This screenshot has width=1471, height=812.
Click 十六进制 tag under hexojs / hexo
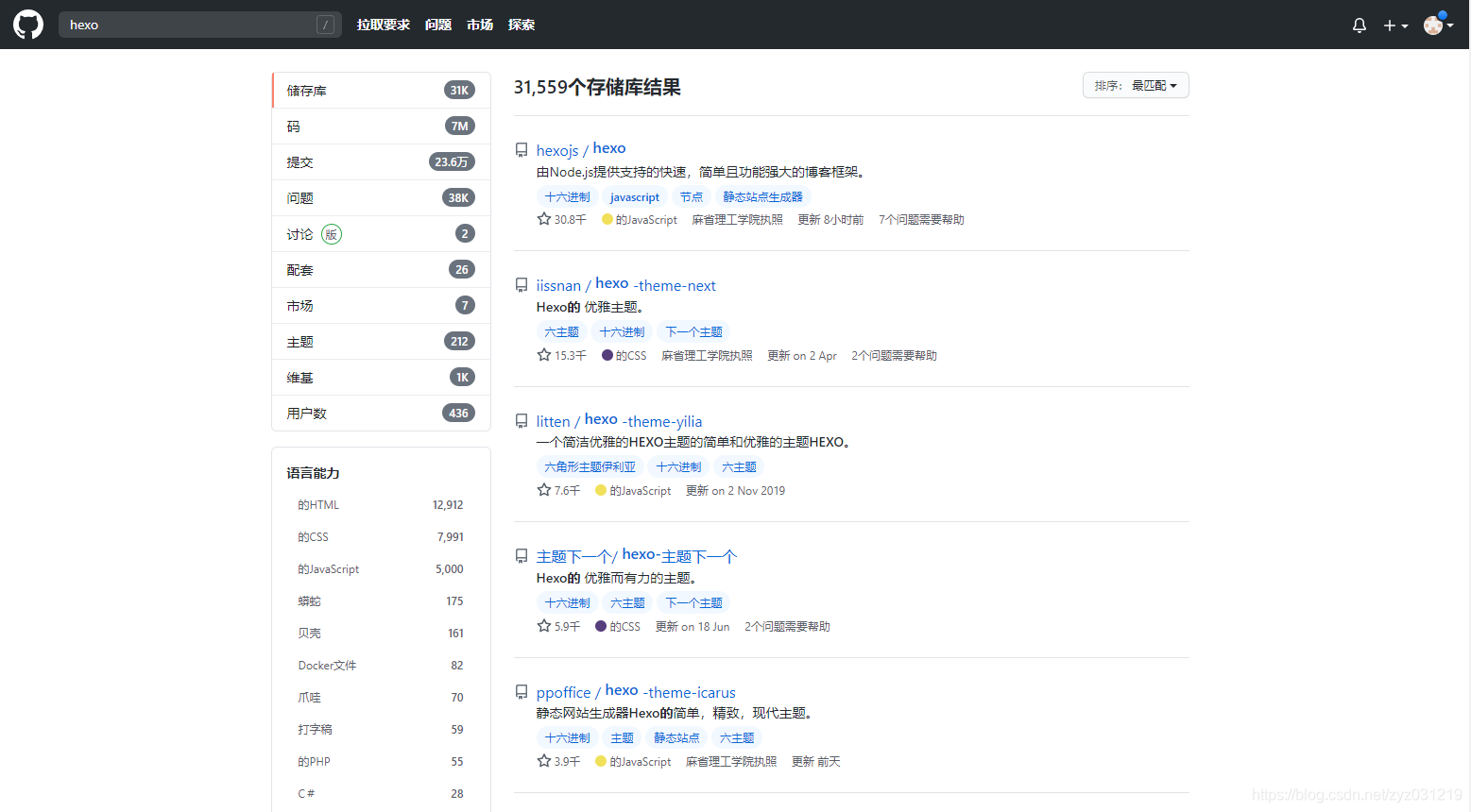pos(567,197)
